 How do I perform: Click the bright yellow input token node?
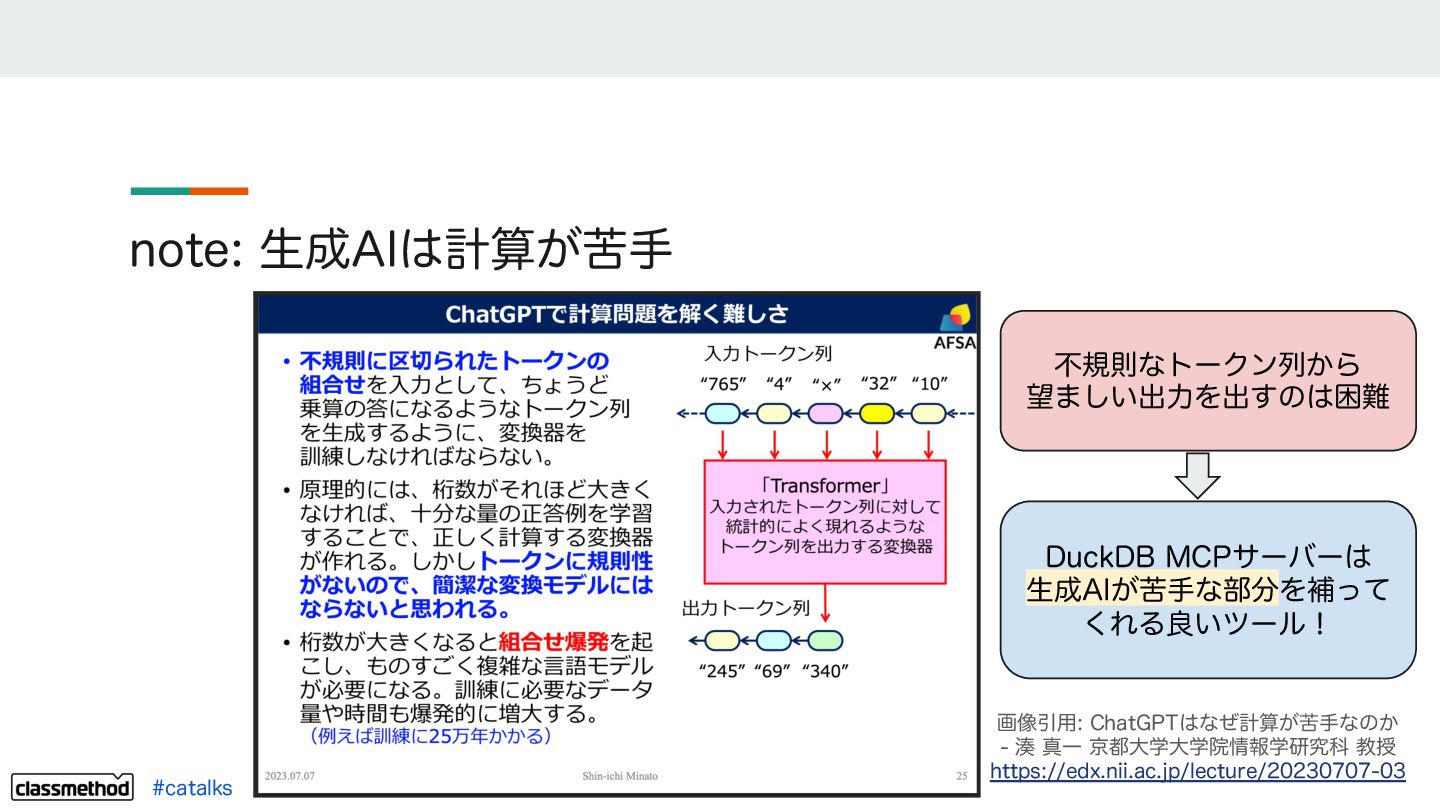pos(877,413)
